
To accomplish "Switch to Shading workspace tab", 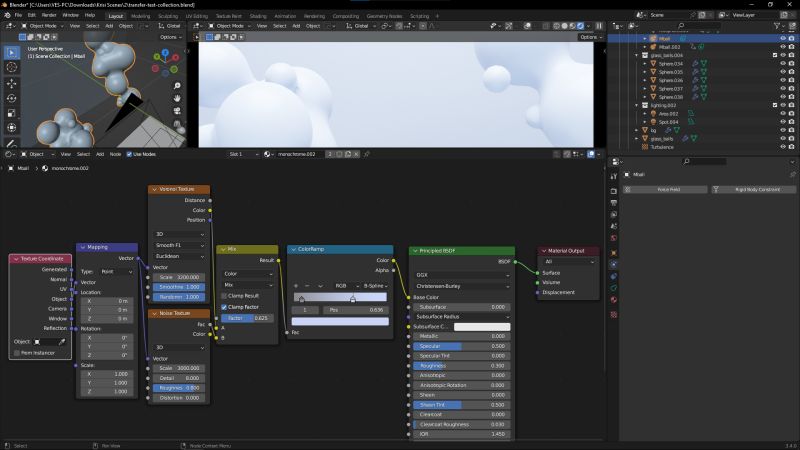I will click(258, 16).
